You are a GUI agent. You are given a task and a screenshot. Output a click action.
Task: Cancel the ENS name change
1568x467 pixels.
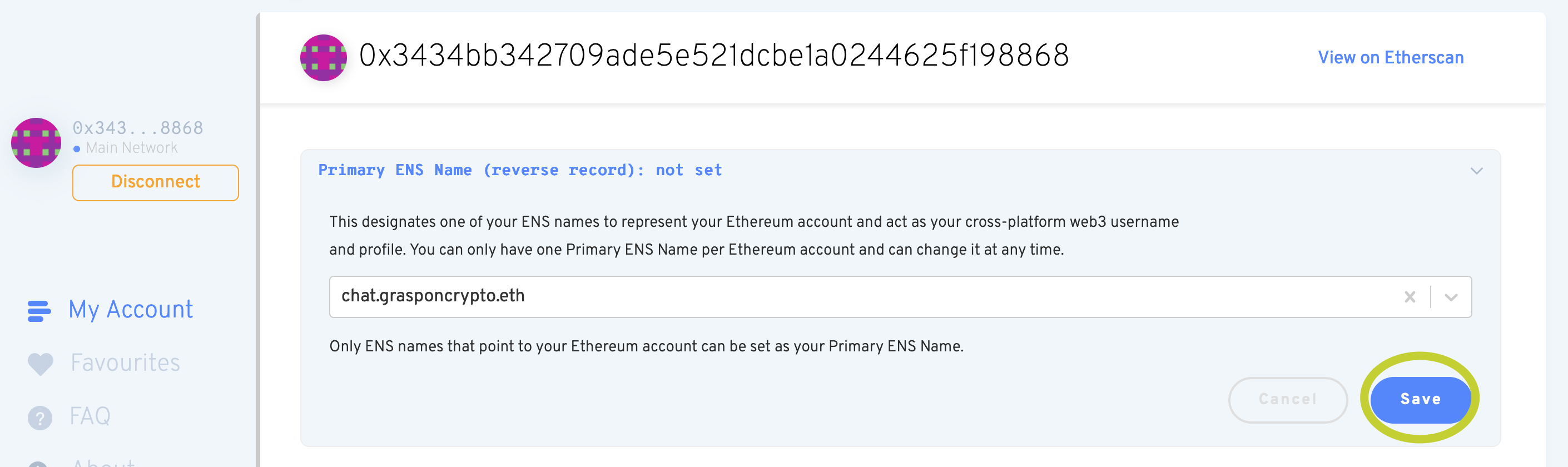pos(1288,399)
